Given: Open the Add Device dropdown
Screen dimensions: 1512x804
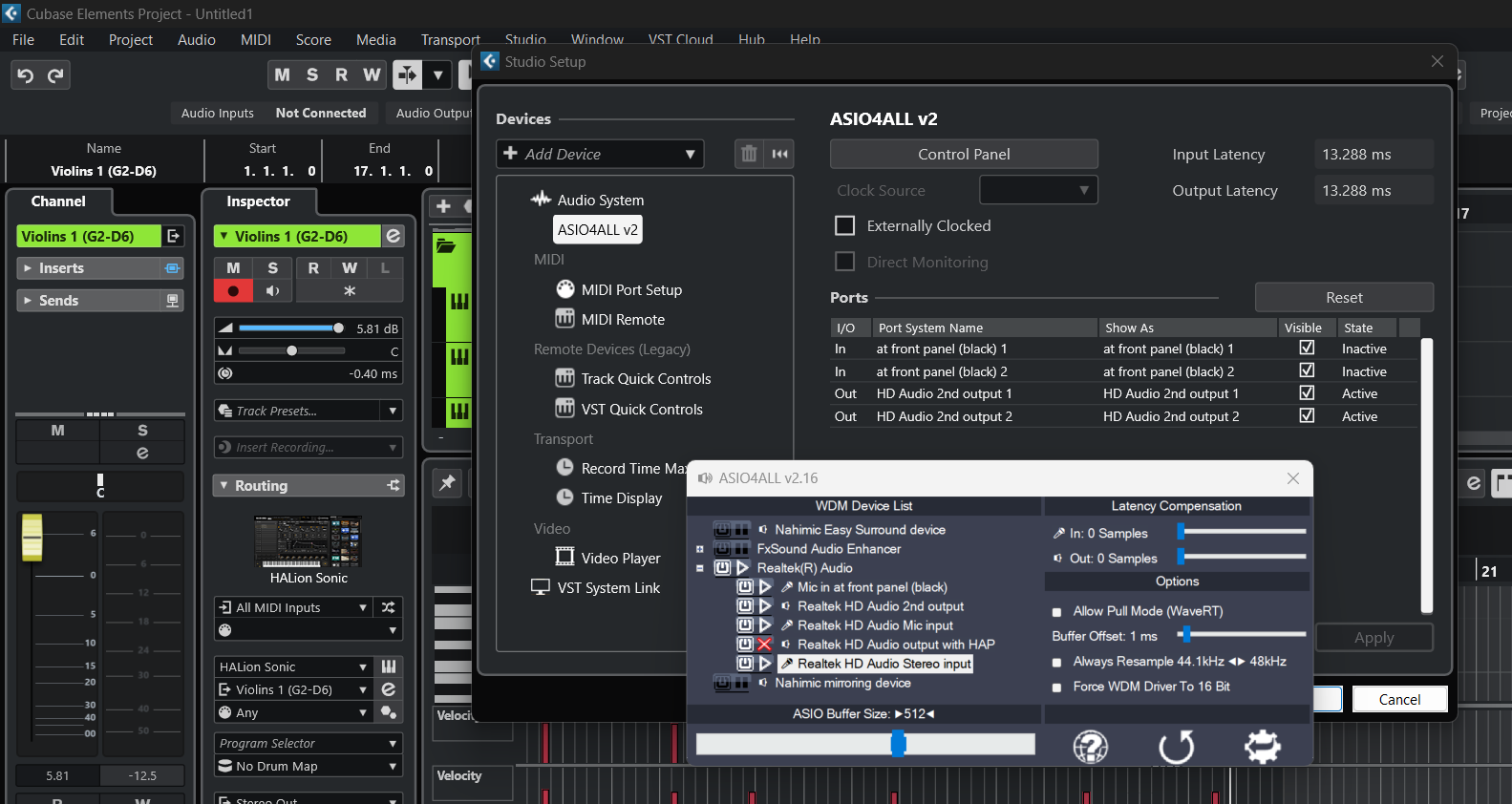Looking at the screenshot, I should (x=600, y=154).
